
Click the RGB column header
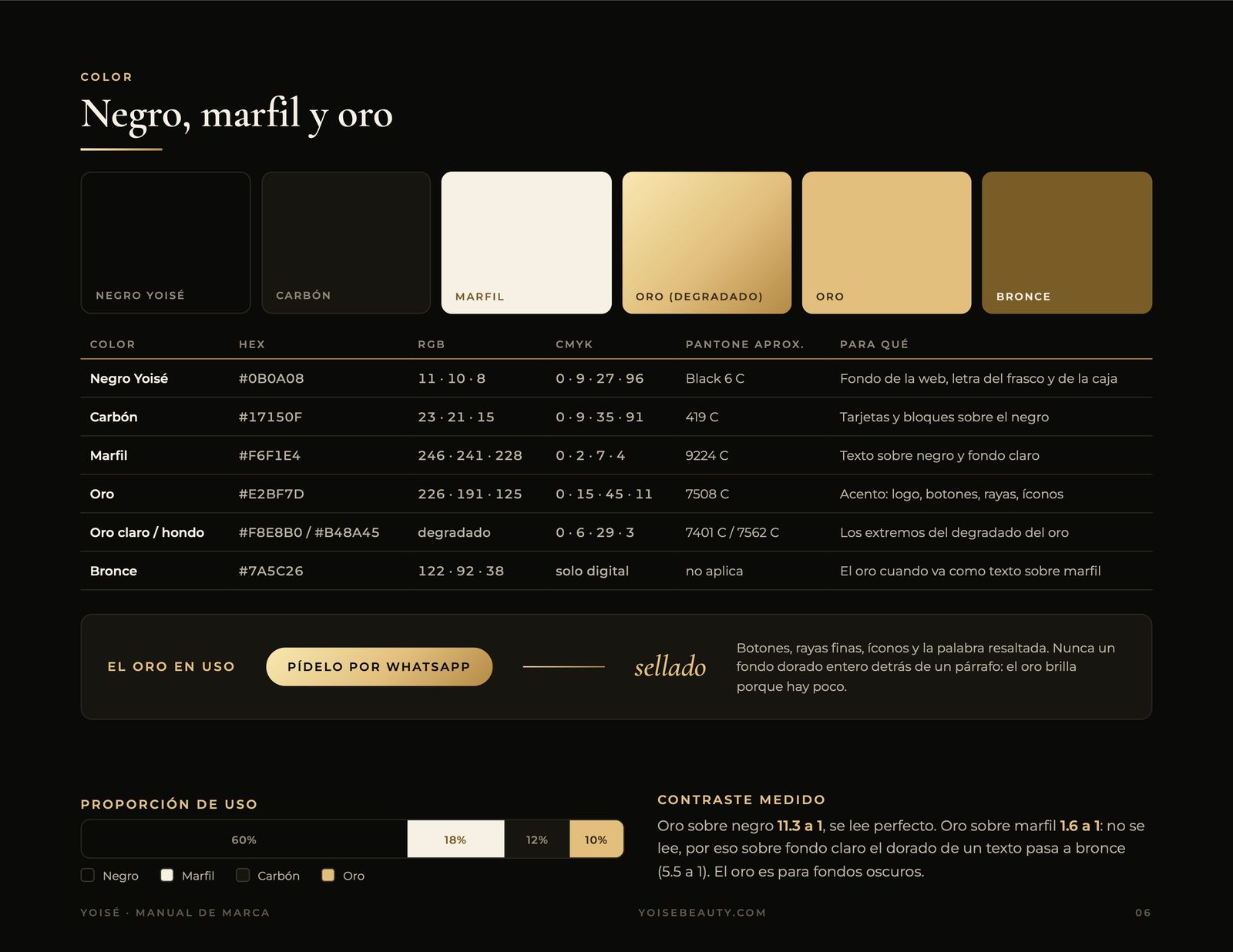pyautogui.click(x=432, y=344)
